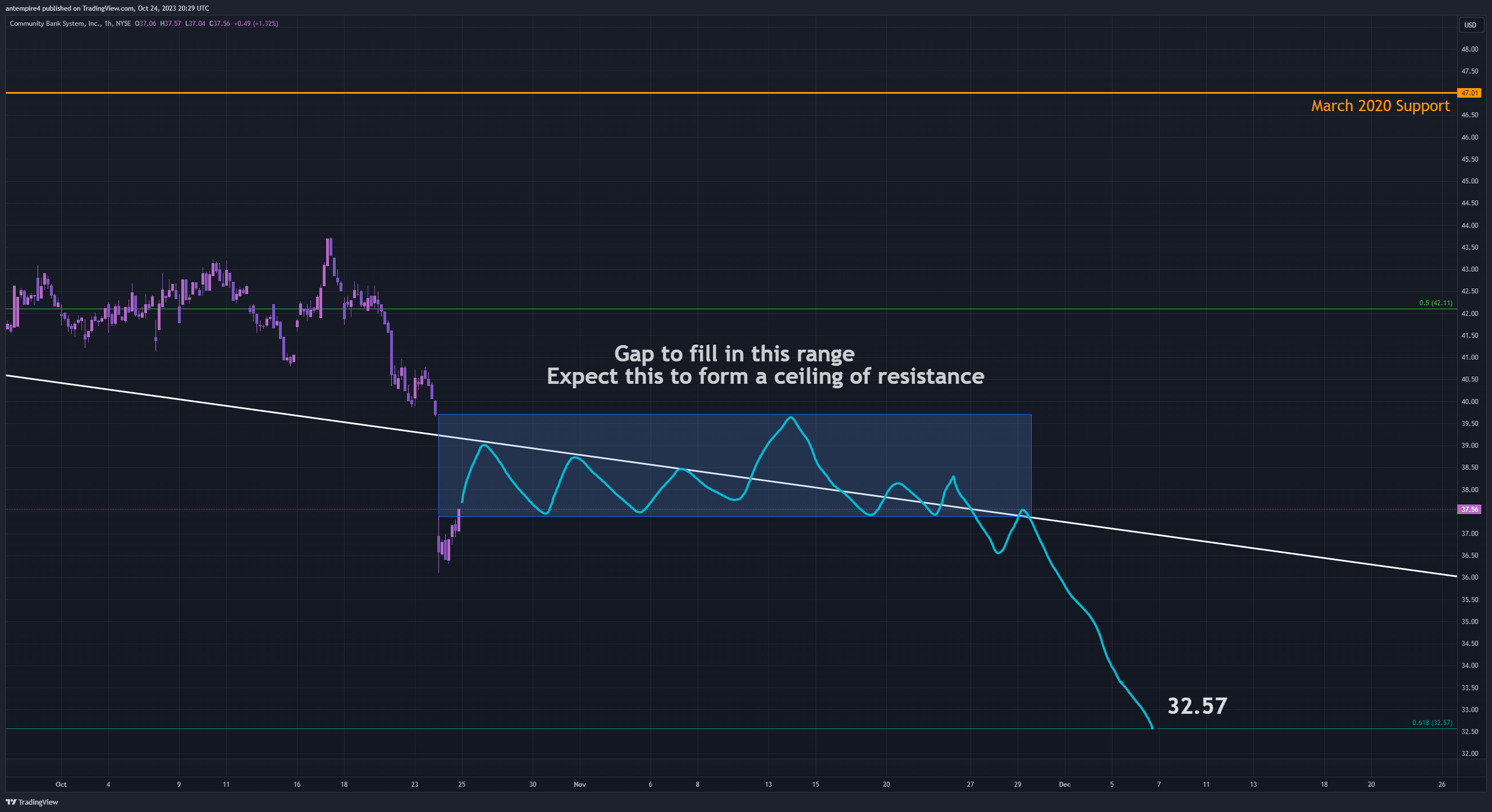The width and height of the screenshot is (1492, 812).
Task: Click the purple 37.56 current price label
Action: coord(1469,510)
